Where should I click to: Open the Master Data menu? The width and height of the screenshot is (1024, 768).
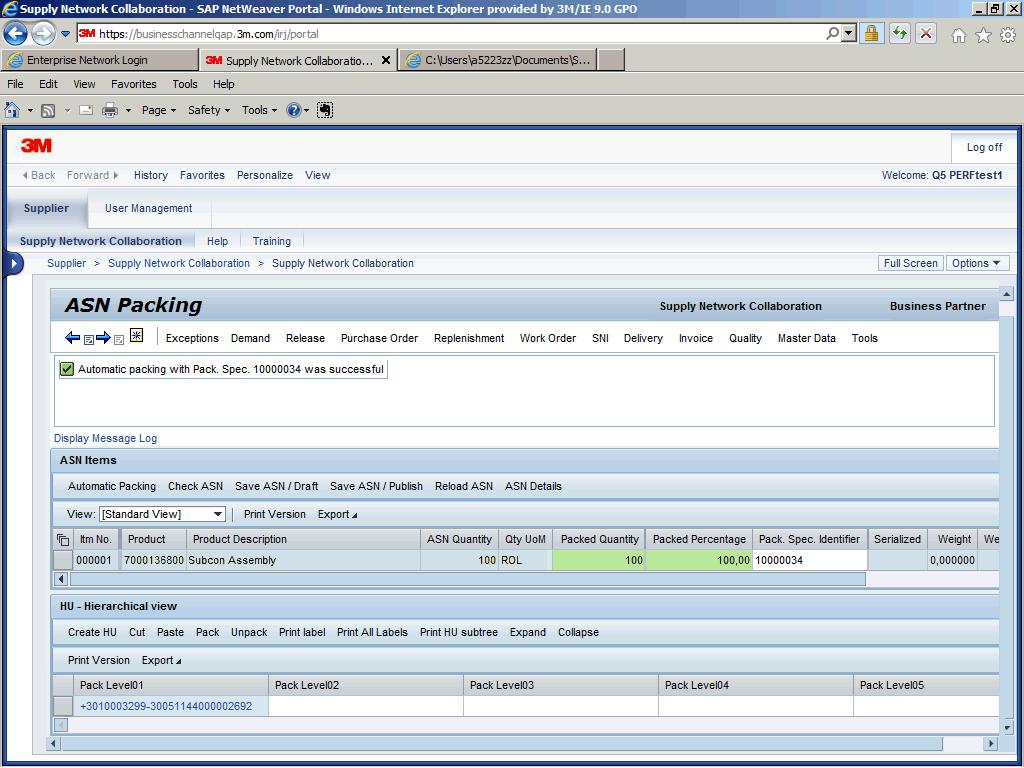[x=807, y=338]
